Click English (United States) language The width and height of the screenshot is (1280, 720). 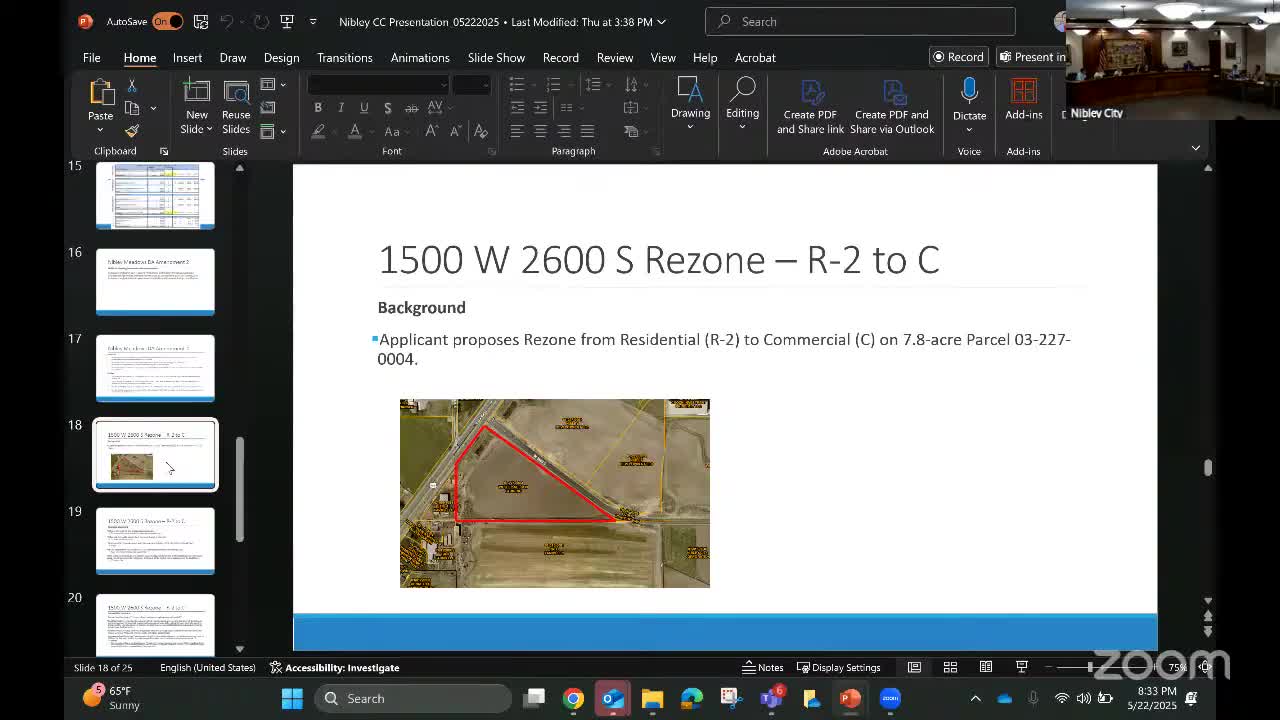pos(207,667)
